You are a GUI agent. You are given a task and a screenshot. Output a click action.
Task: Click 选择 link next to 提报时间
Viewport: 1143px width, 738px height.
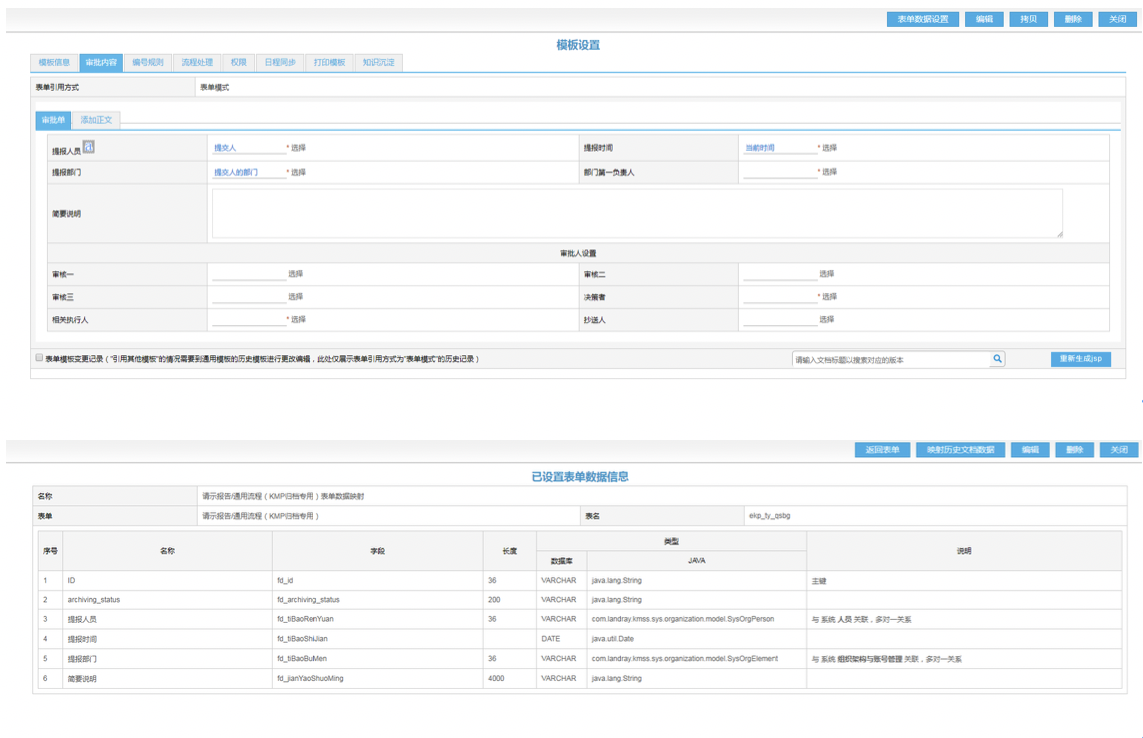[x=830, y=148]
